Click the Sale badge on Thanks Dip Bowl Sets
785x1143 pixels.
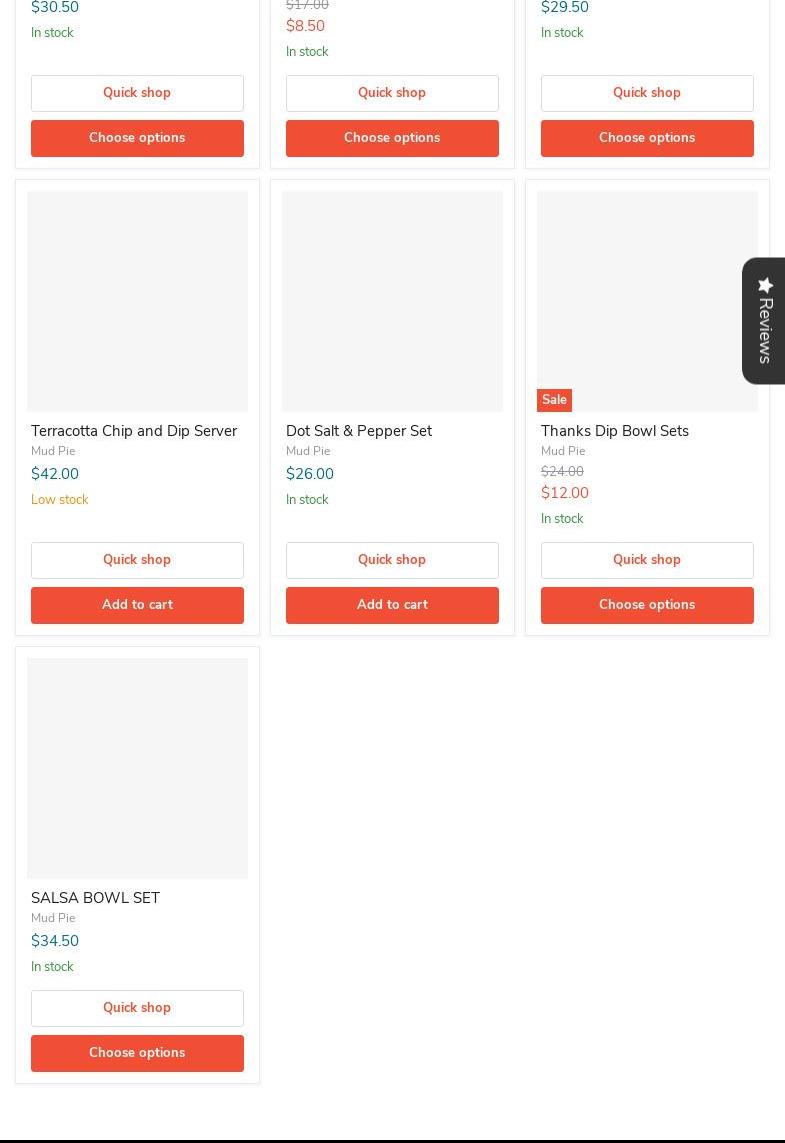point(554,400)
